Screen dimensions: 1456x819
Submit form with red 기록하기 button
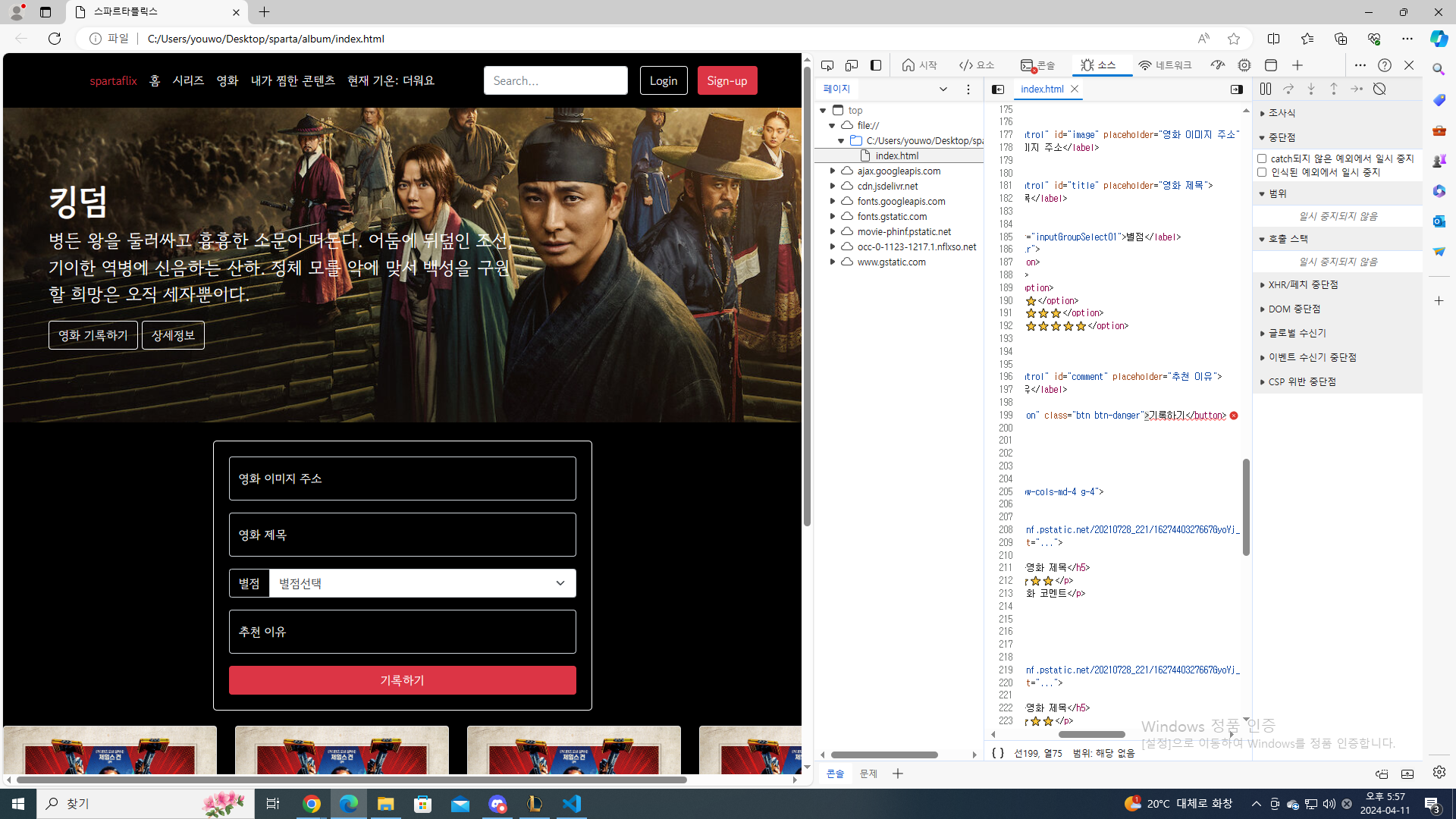click(x=403, y=680)
